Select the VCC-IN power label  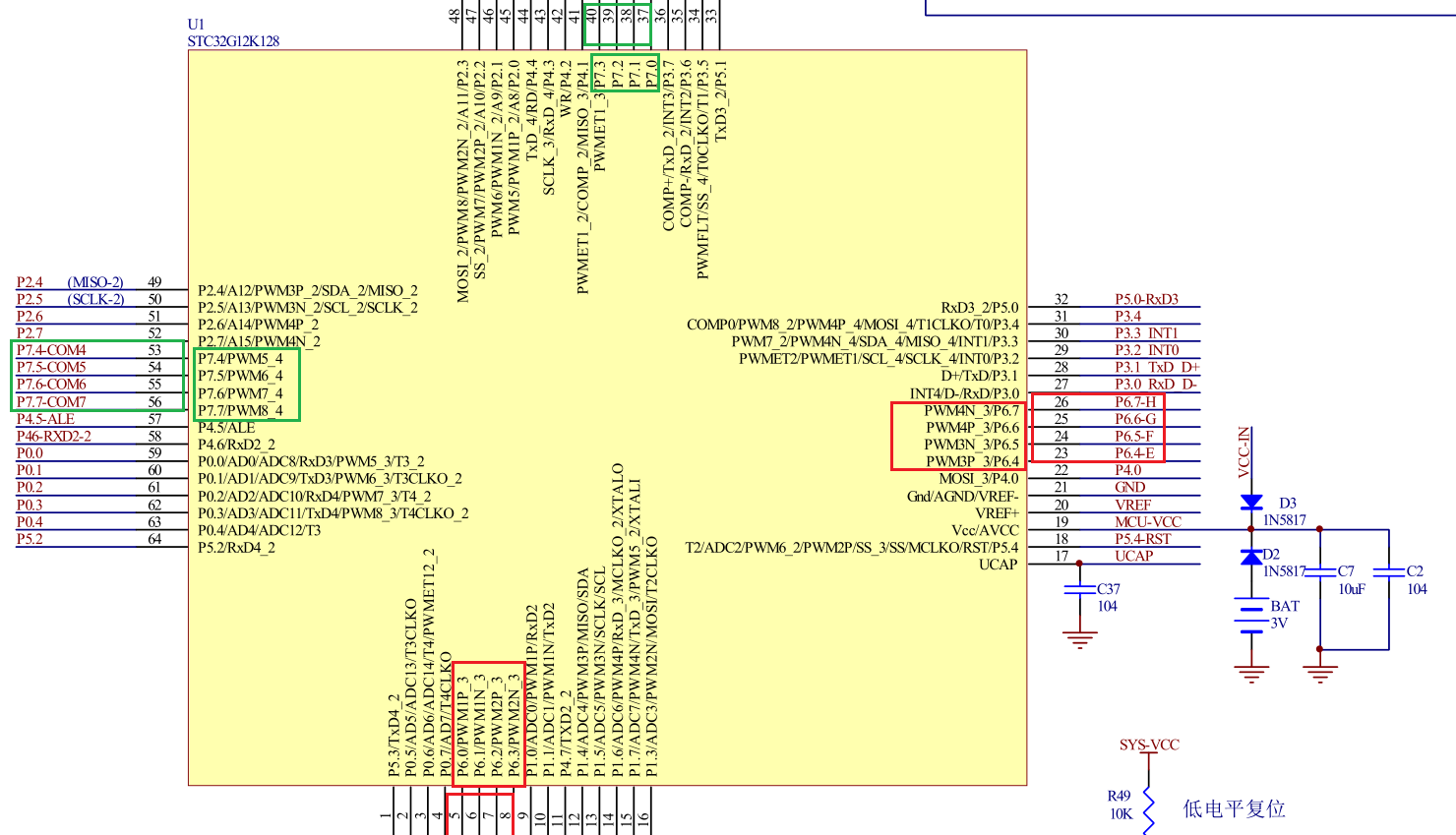coord(1244,452)
